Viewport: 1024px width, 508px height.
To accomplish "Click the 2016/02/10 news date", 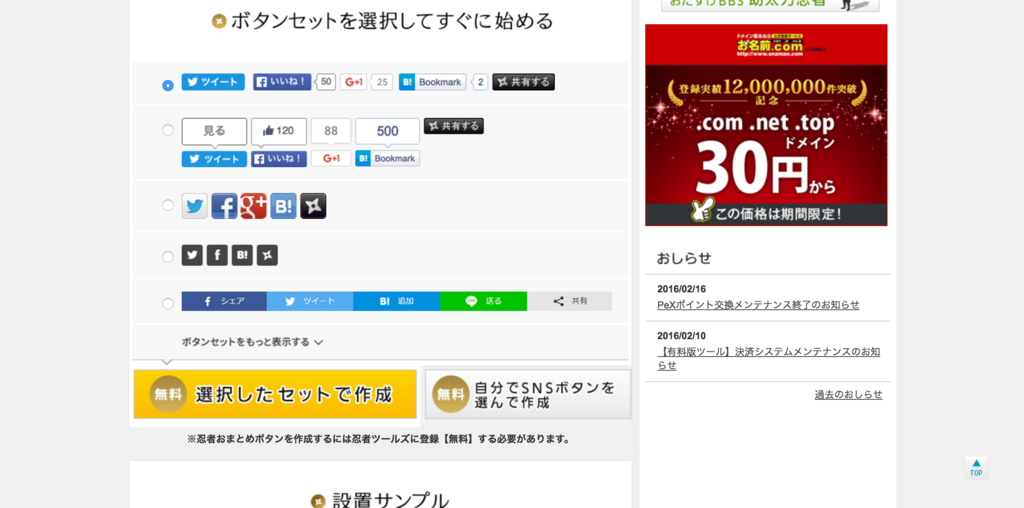I will [681, 336].
